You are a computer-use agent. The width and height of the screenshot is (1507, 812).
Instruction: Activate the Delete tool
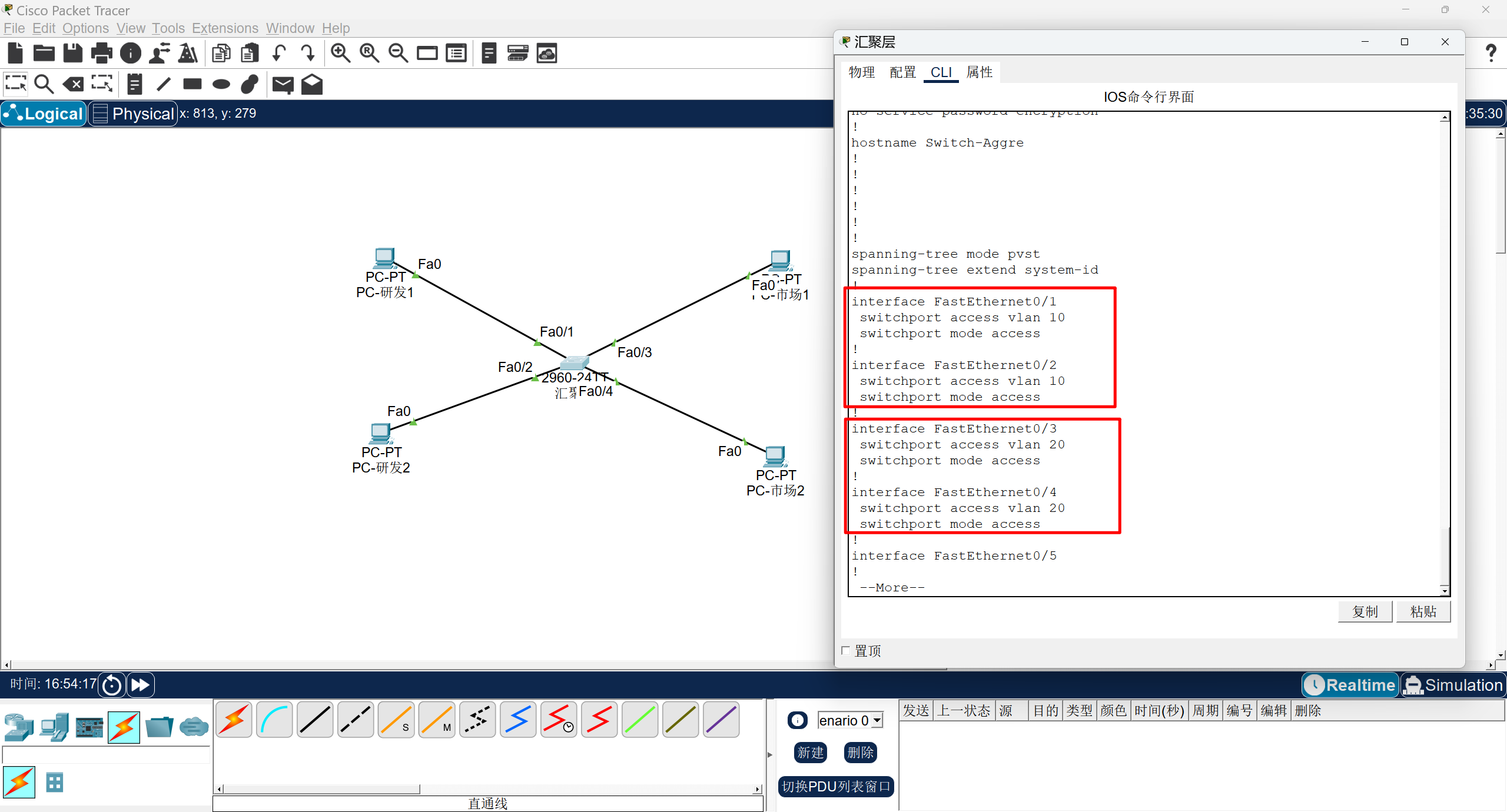[73, 84]
